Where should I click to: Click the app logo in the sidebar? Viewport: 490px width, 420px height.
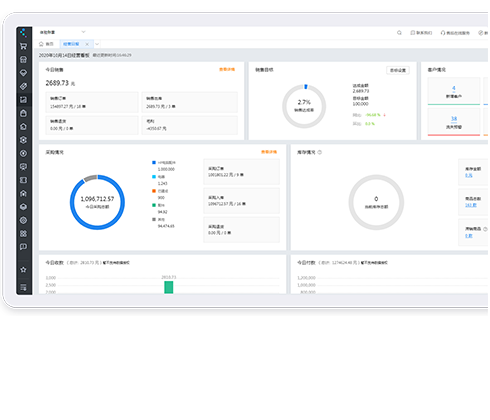[x=23, y=33]
